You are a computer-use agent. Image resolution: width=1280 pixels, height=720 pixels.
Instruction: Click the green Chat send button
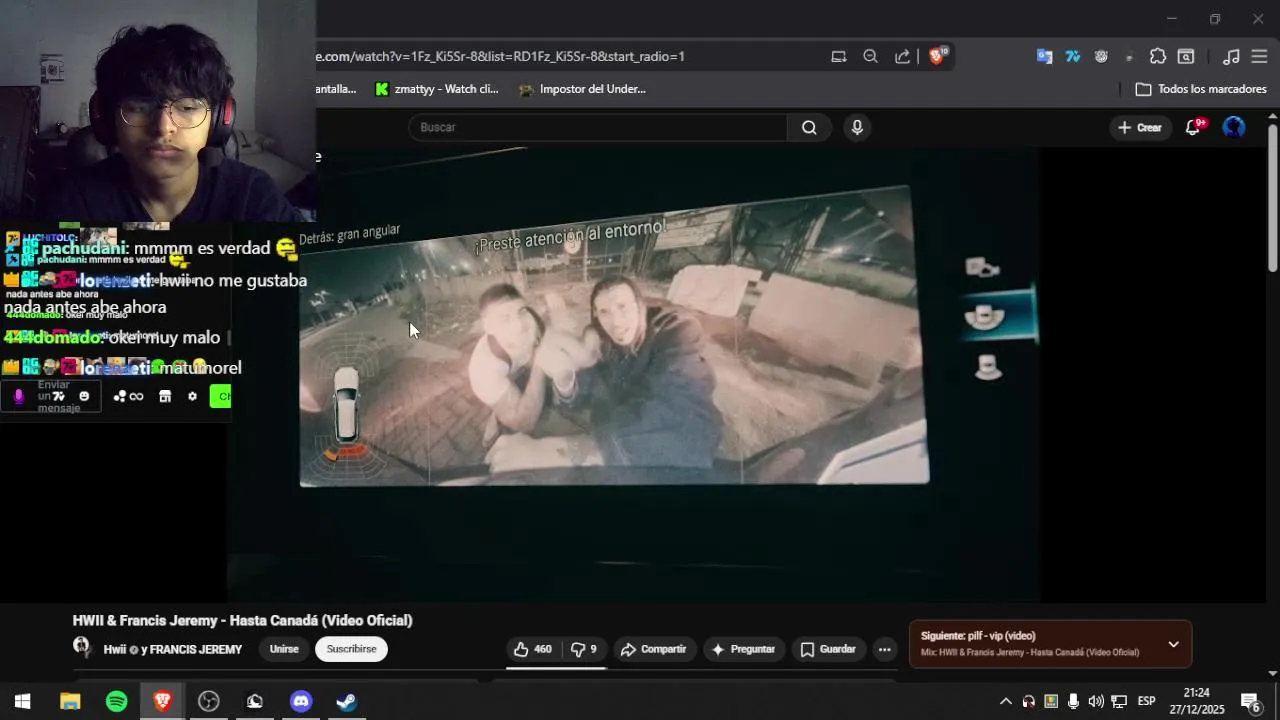click(x=220, y=396)
